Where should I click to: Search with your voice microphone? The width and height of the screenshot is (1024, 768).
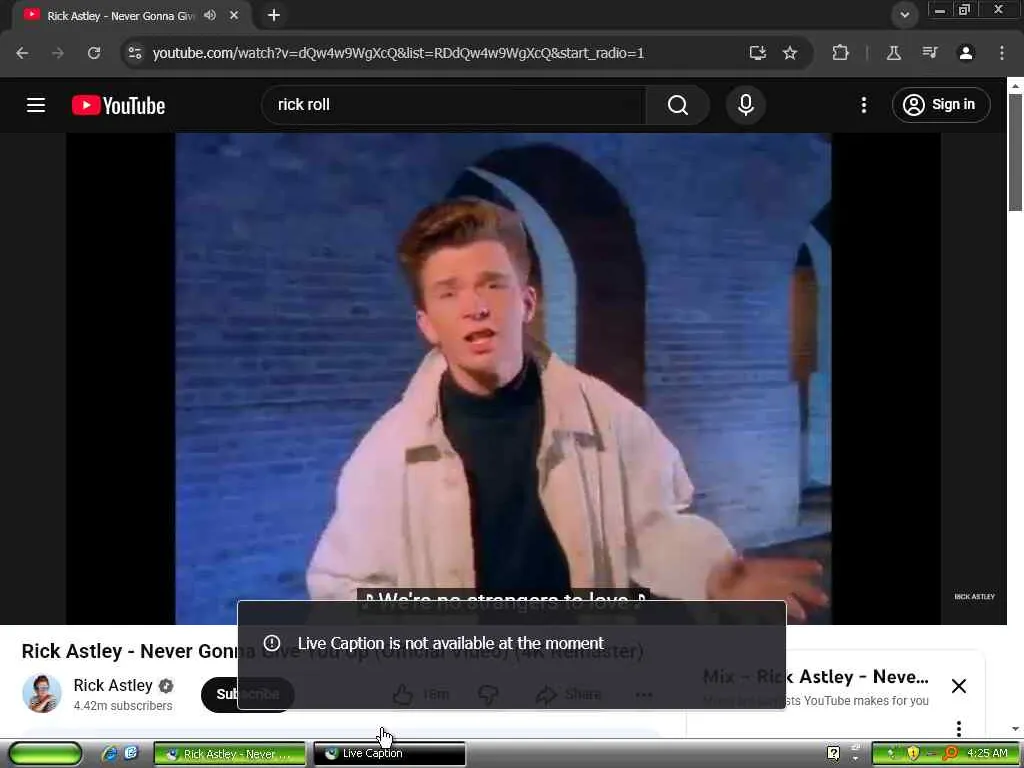click(746, 104)
